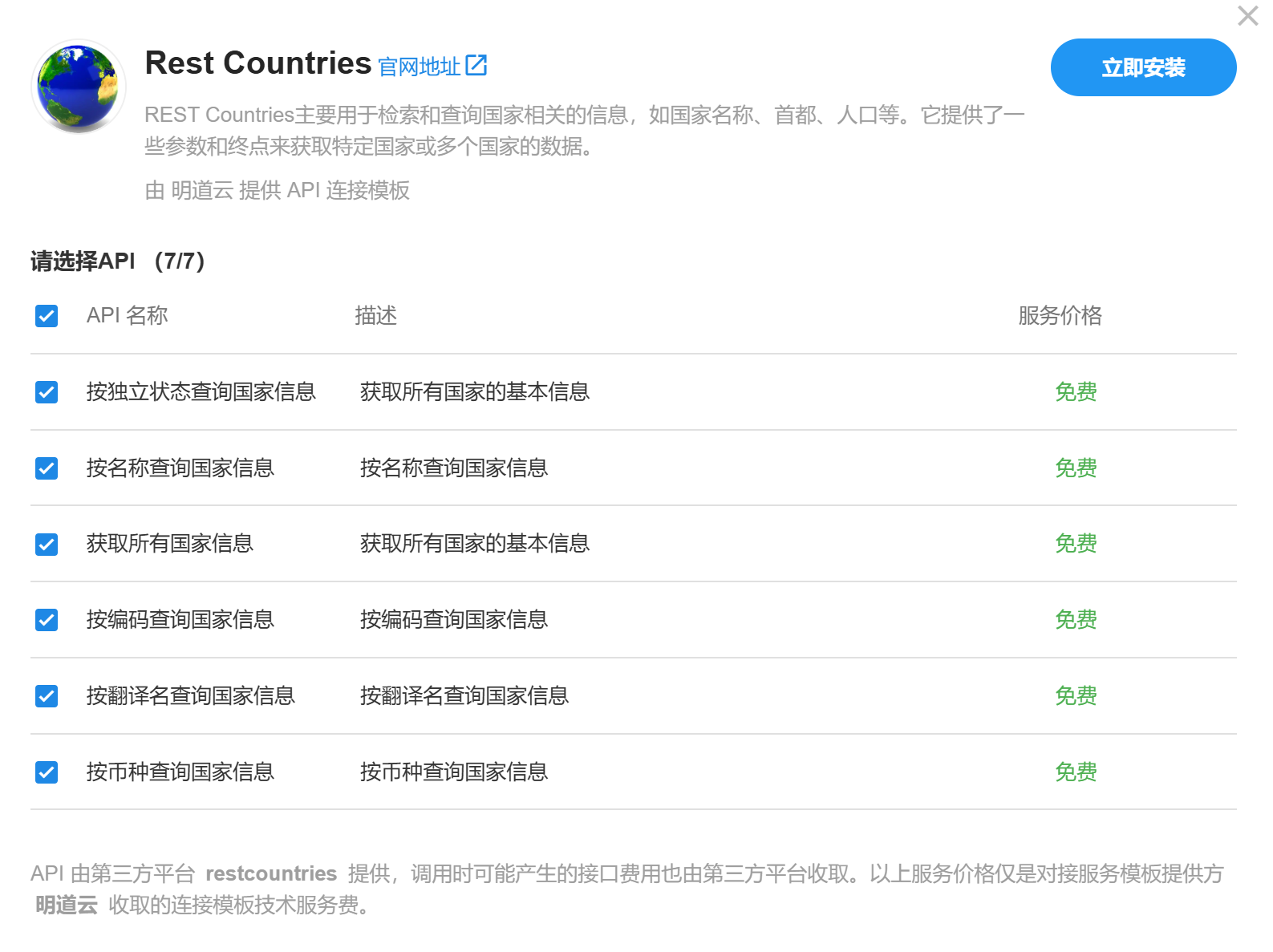Click the 免费 price in 按币种查询国家信息 row

tap(1076, 772)
